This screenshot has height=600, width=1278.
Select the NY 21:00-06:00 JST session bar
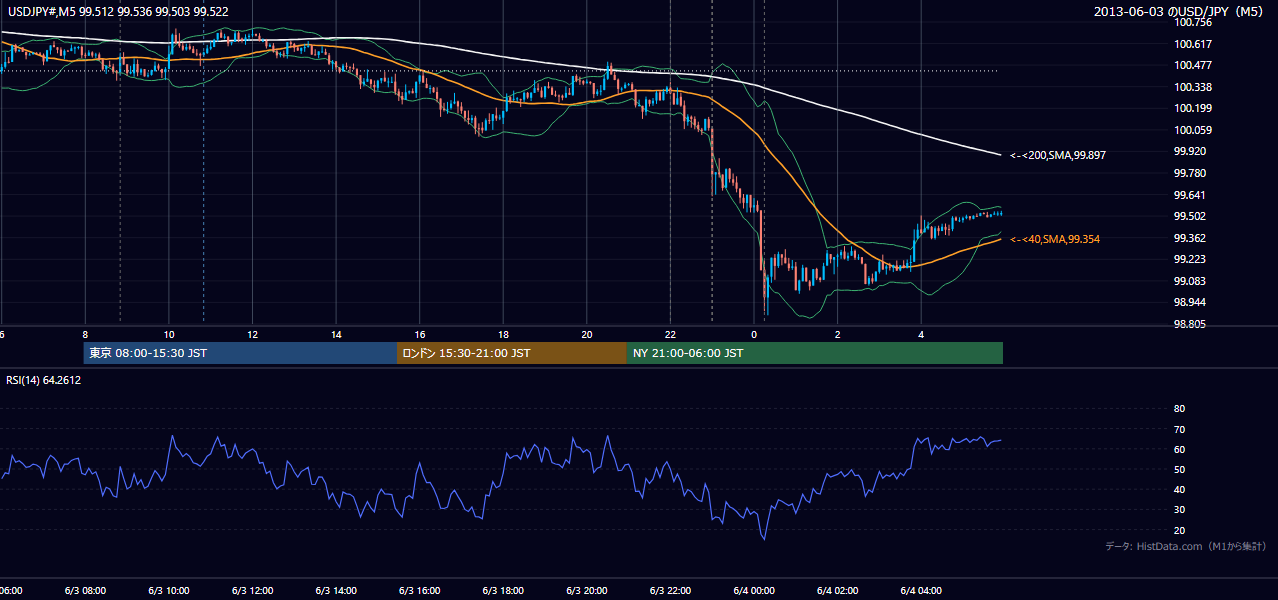point(815,353)
